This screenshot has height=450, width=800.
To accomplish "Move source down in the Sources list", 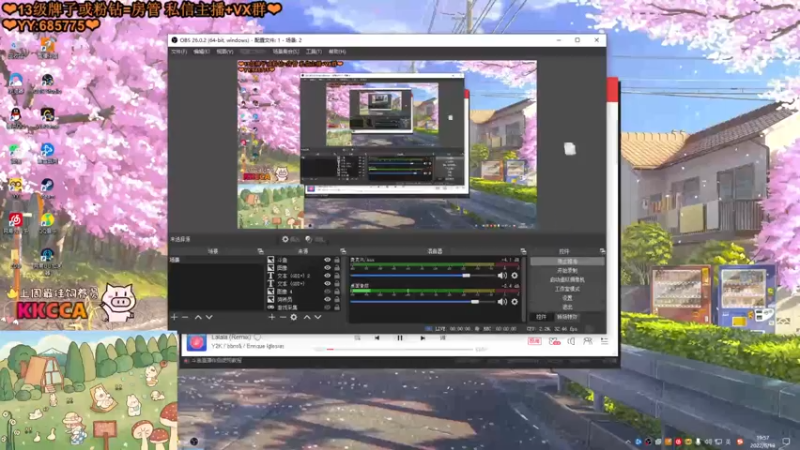I will click(318, 317).
